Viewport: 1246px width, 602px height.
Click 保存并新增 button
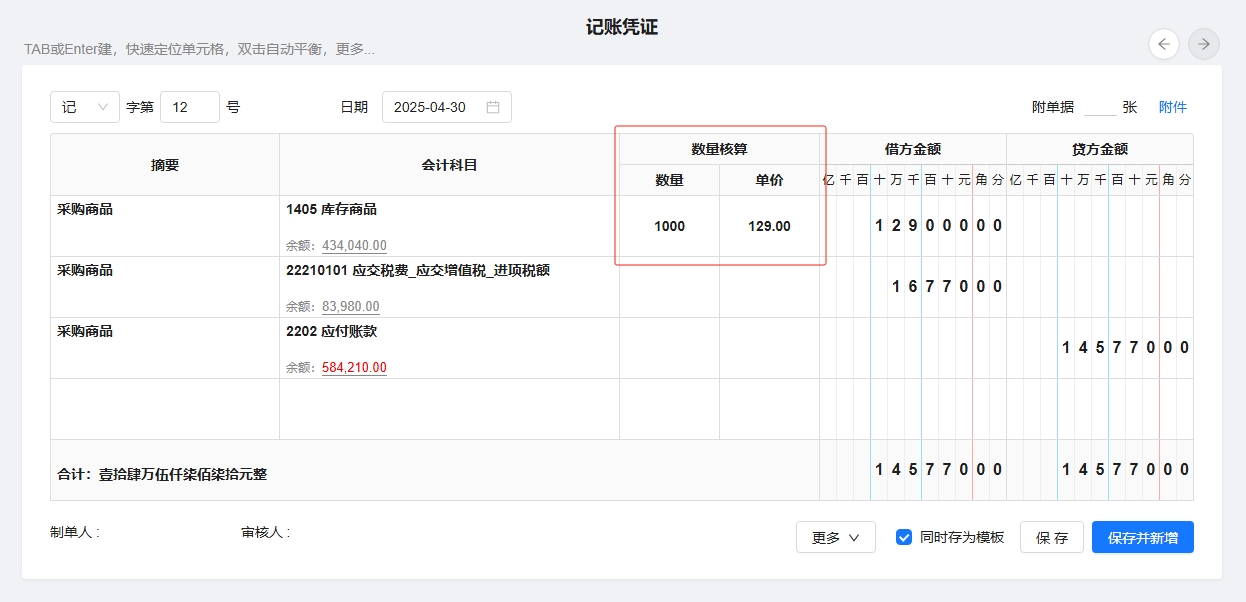[1142, 537]
